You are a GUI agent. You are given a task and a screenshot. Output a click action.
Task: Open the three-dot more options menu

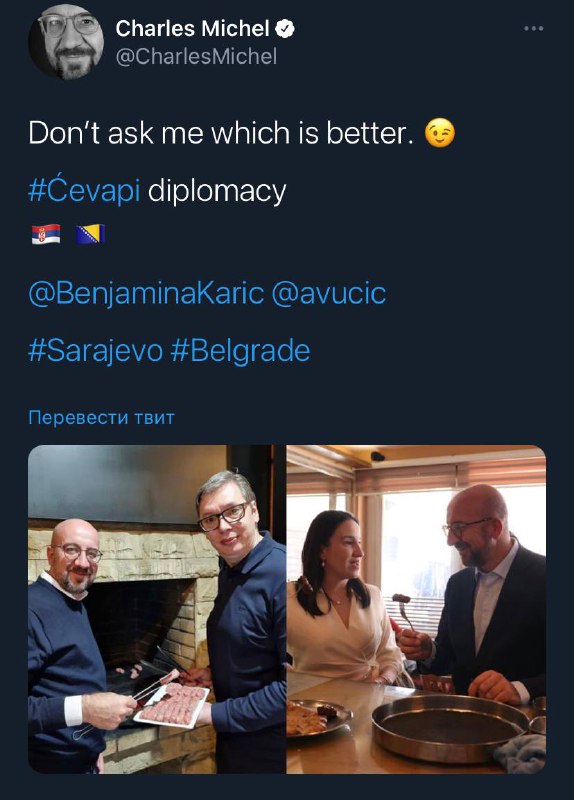(533, 29)
